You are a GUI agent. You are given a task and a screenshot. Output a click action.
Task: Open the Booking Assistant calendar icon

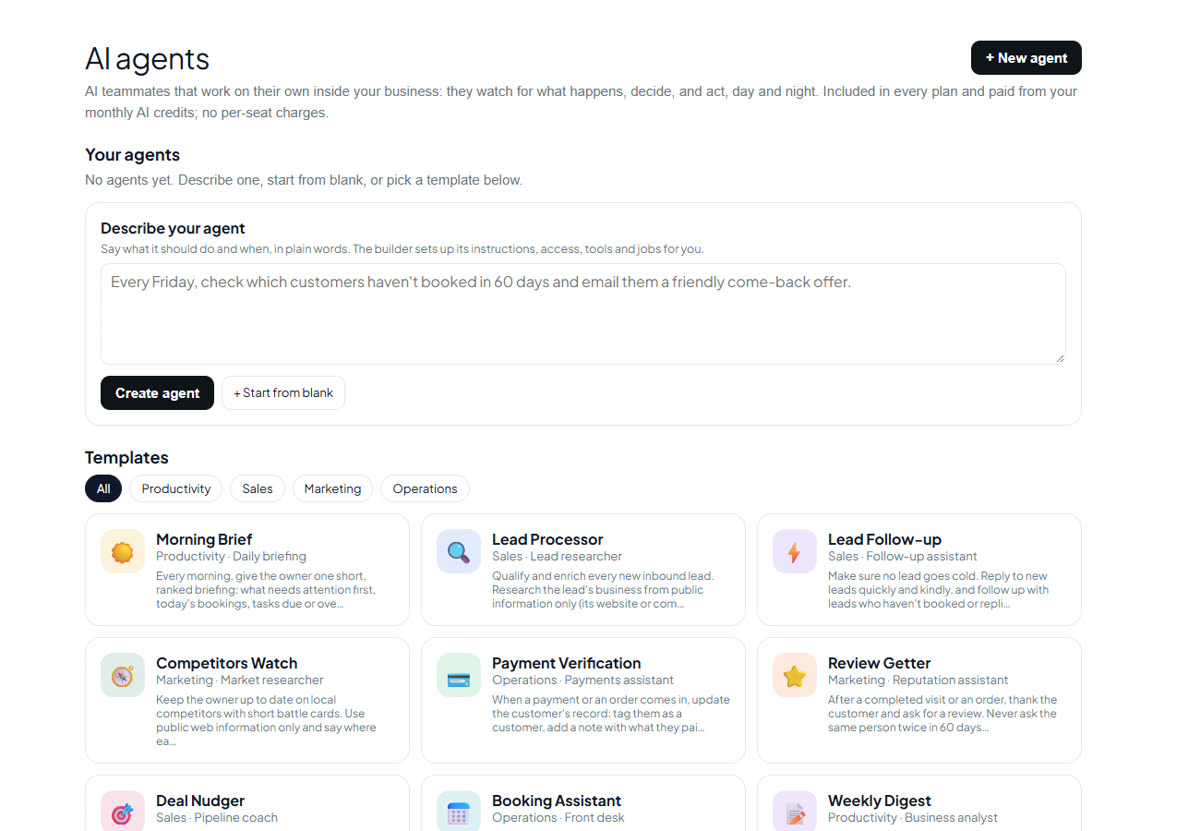(459, 812)
